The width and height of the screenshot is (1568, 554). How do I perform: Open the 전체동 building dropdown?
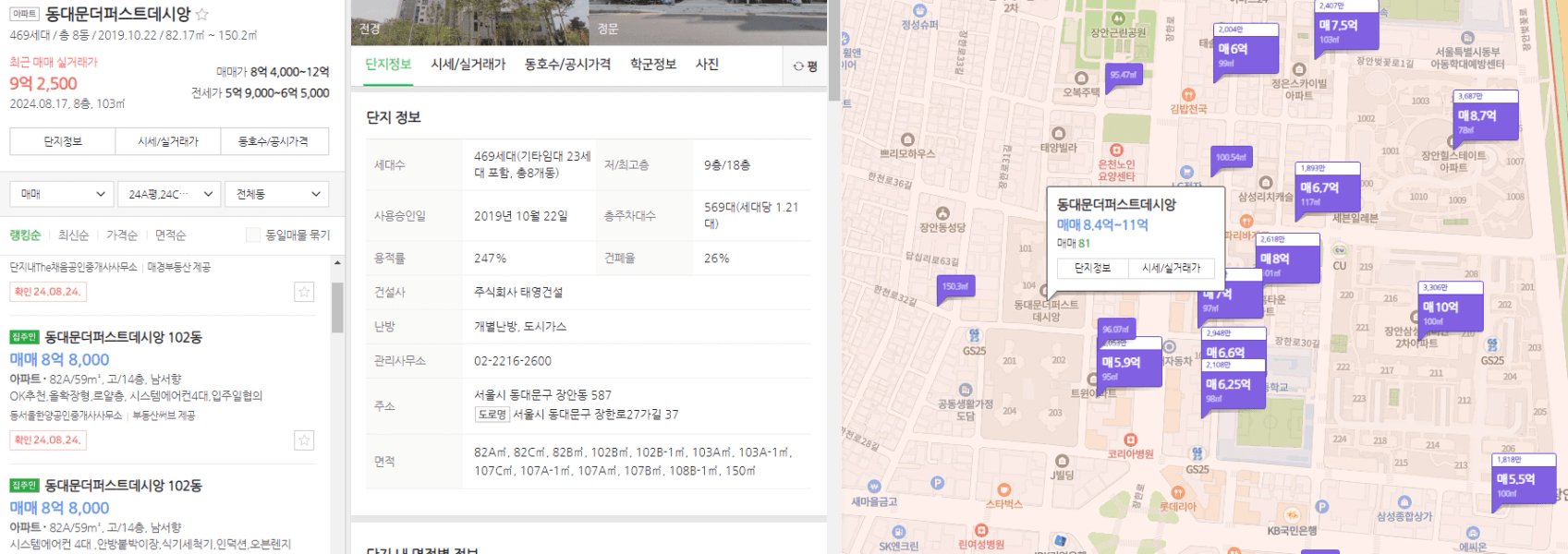pos(277,194)
